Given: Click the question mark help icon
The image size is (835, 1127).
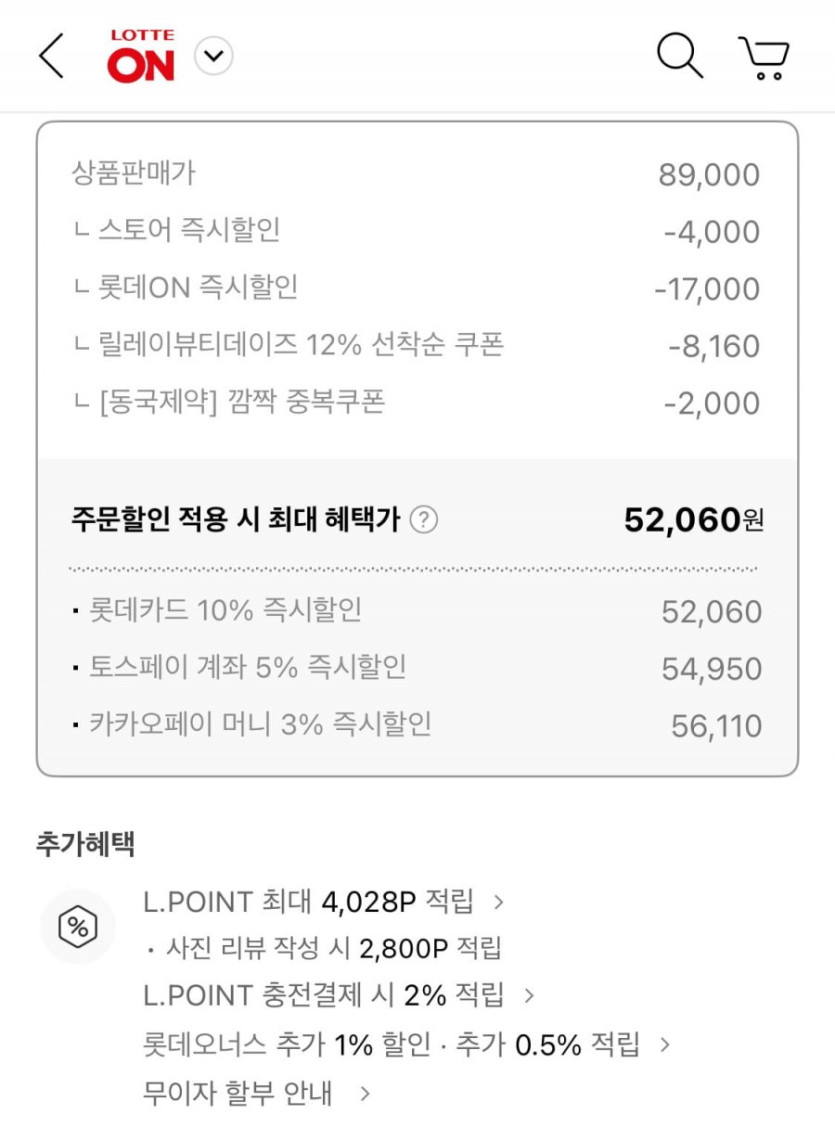Looking at the screenshot, I should click(424, 520).
